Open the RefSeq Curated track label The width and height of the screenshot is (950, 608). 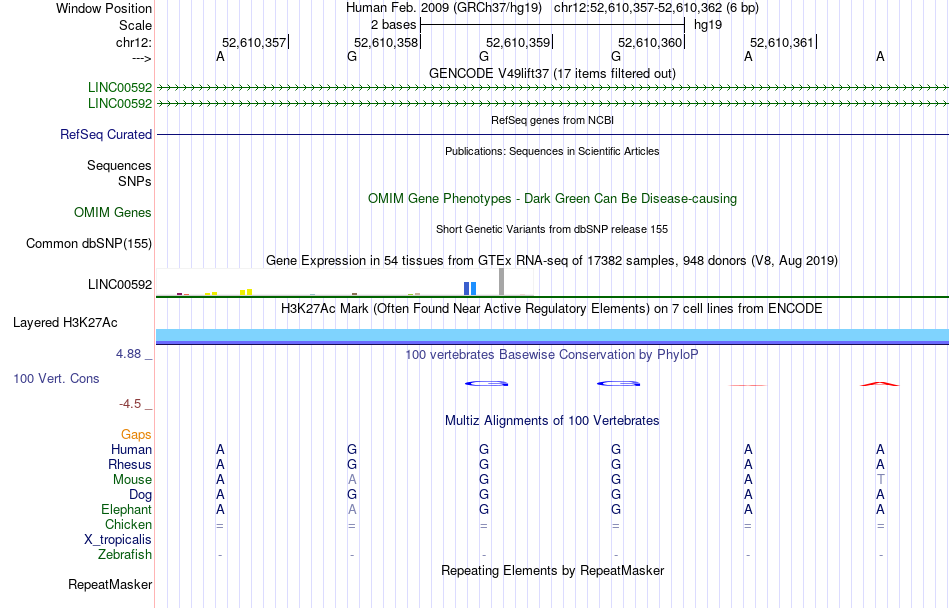coord(105,134)
